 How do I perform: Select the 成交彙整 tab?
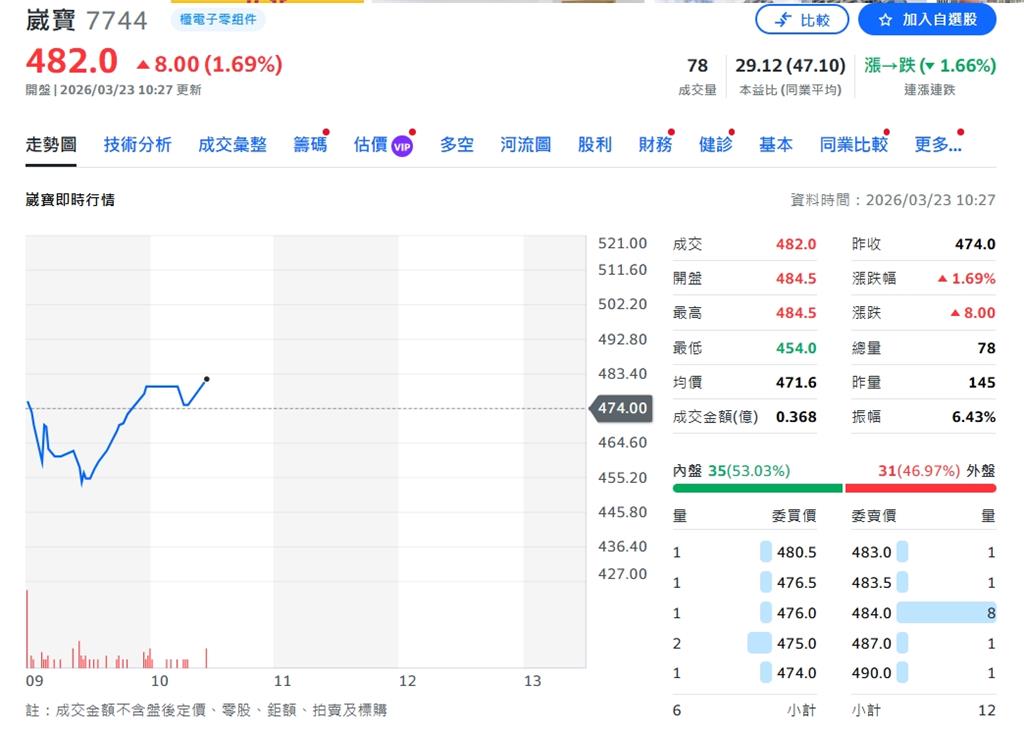233,144
